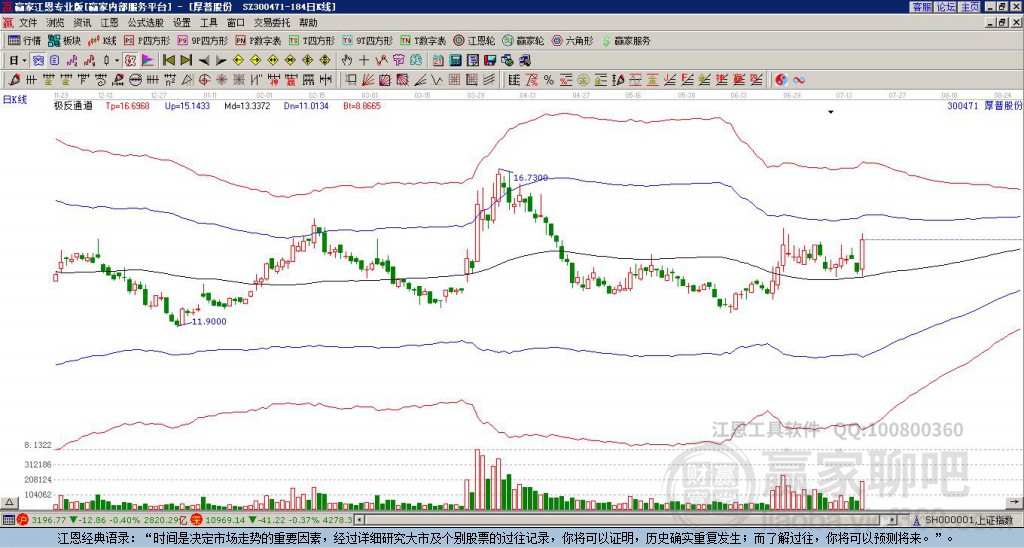
Task: Click the 行情 toolbar button
Action: click(x=24, y=40)
